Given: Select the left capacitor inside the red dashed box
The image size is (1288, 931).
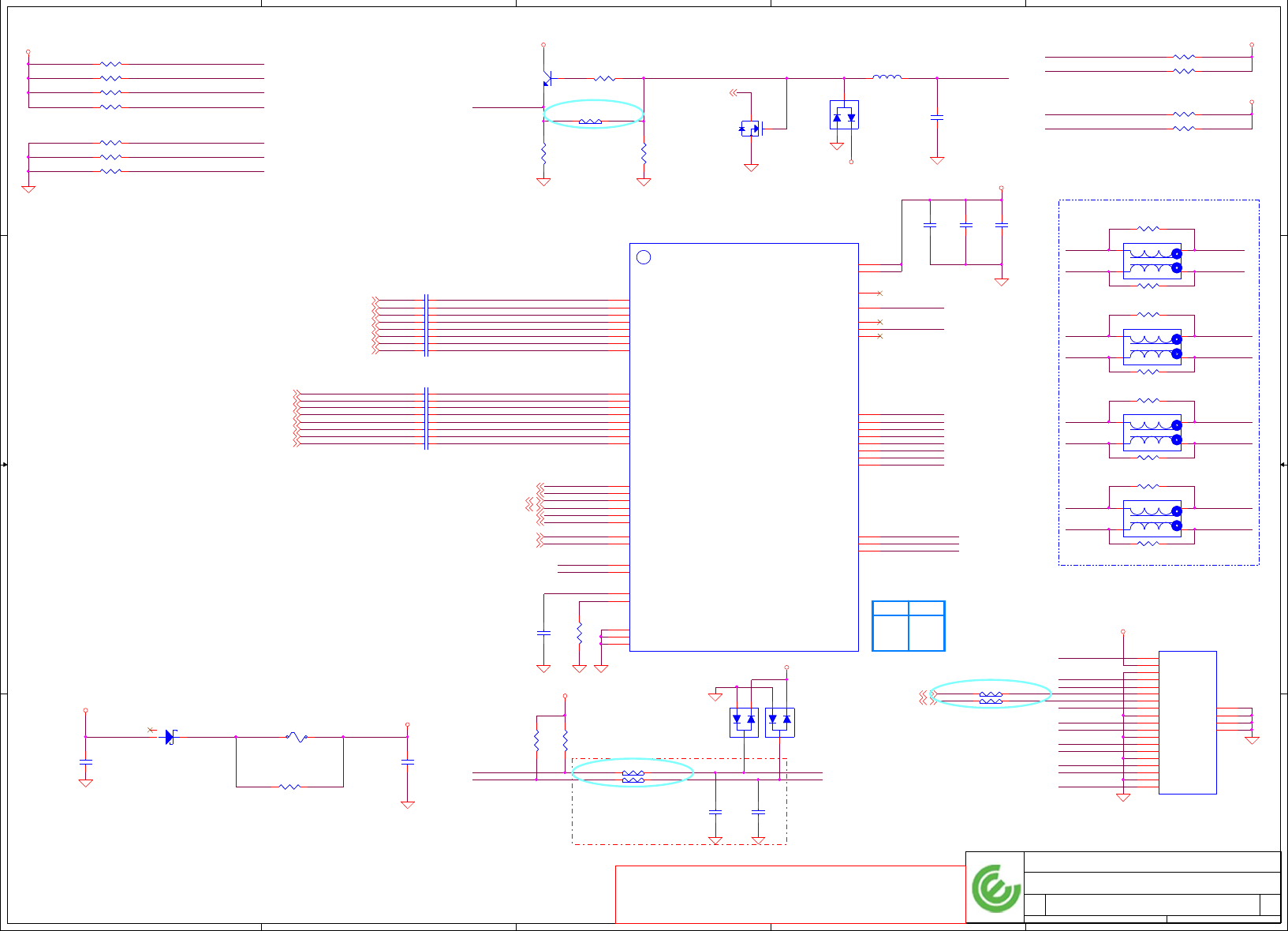Looking at the screenshot, I should [x=715, y=812].
